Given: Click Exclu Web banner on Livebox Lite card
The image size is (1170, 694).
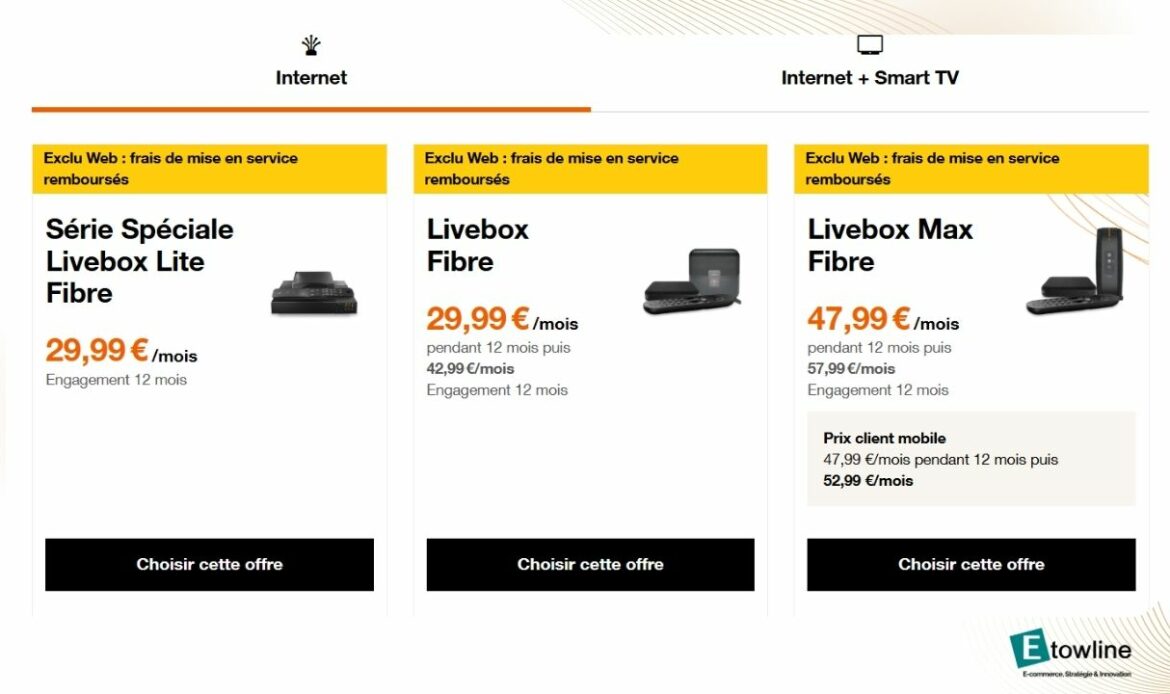Looking at the screenshot, I should 209,169.
